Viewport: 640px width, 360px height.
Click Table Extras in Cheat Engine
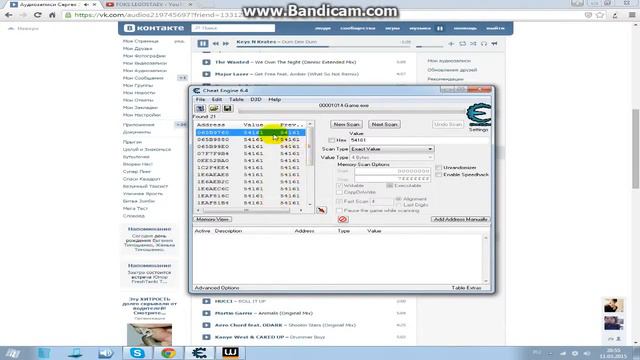pos(466,288)
